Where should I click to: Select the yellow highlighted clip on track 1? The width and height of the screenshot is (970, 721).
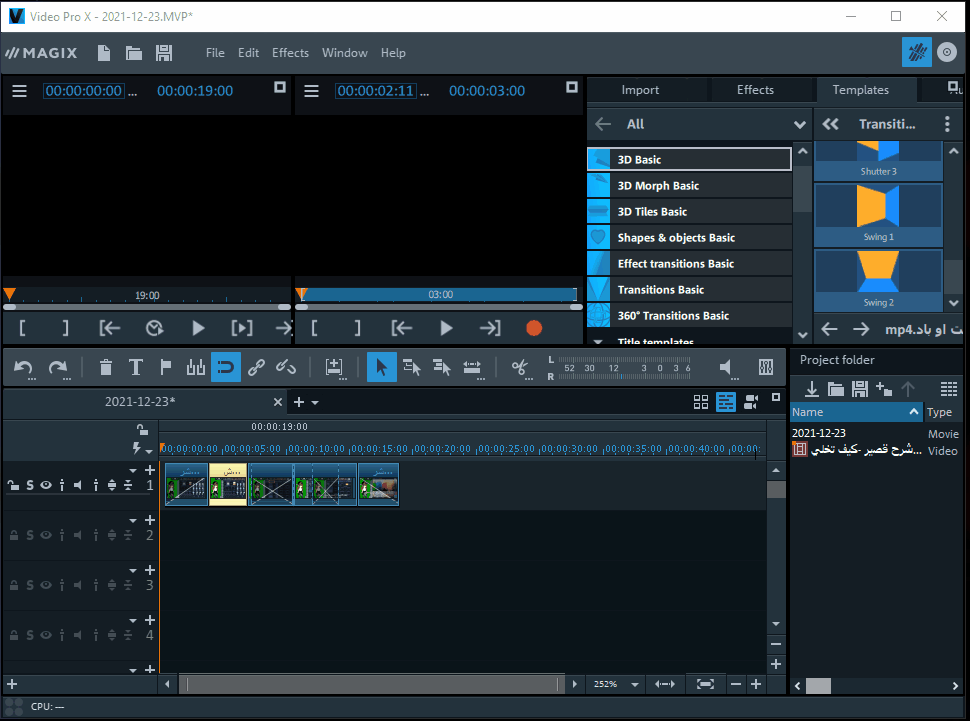(x=228, y=485)
